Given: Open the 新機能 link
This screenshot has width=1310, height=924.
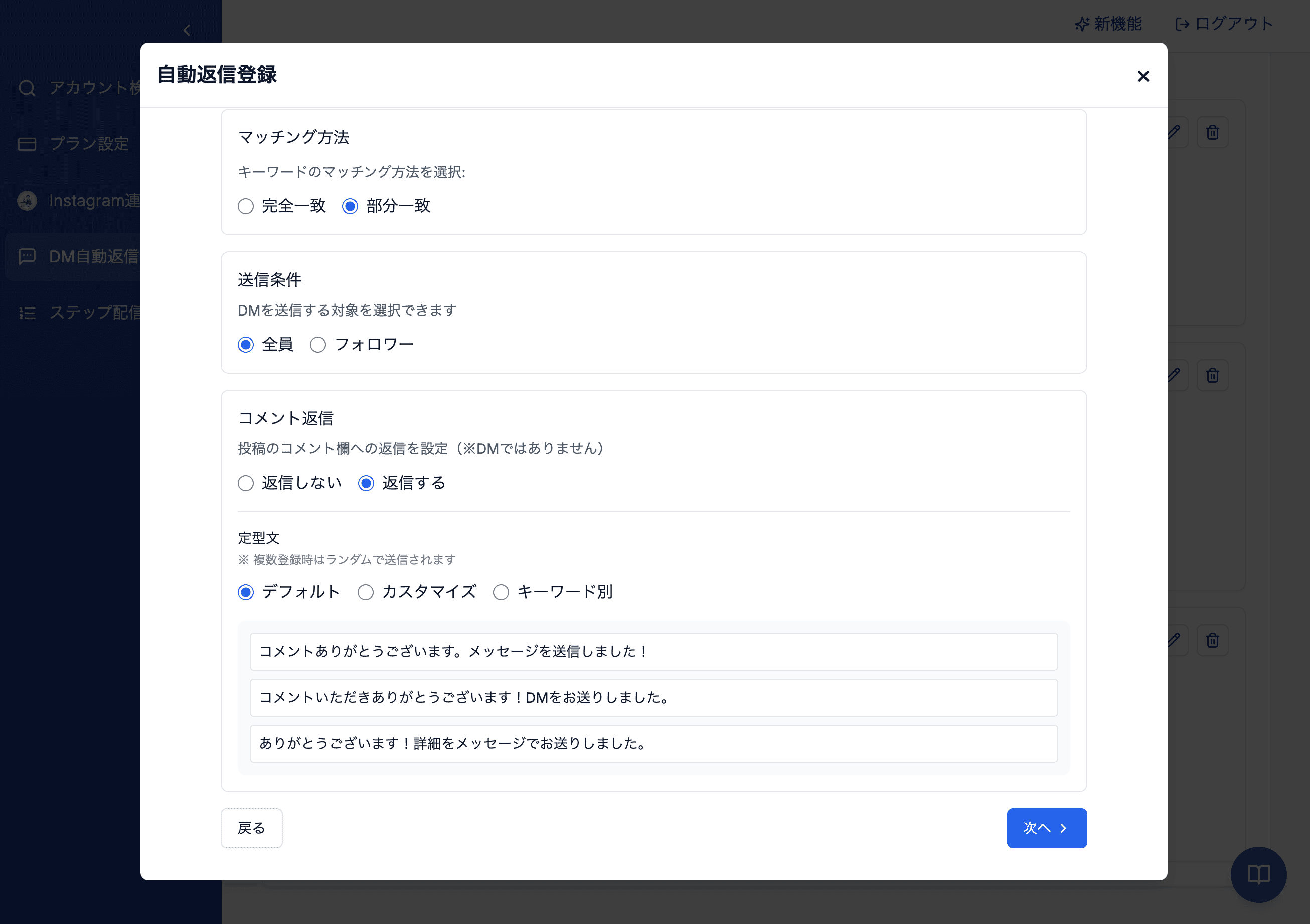Looking at the screenshot, I should point(1108,24).
